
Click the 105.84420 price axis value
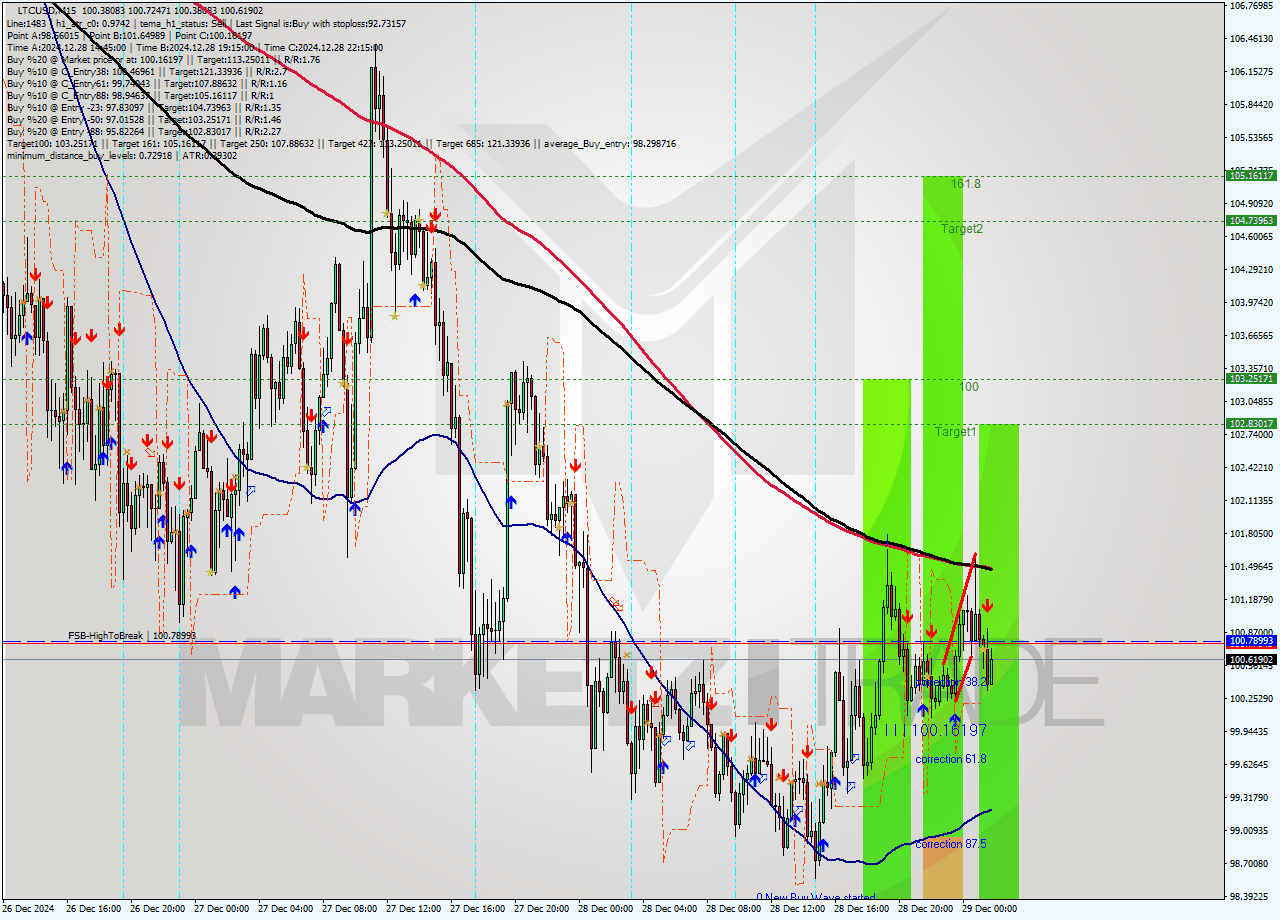point(1251,105)
